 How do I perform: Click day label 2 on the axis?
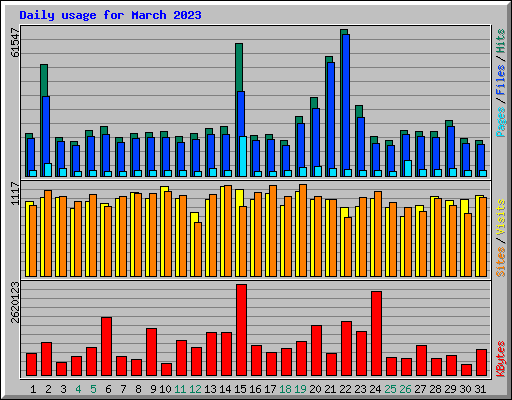pyautogui.click(x=48, y=389)
